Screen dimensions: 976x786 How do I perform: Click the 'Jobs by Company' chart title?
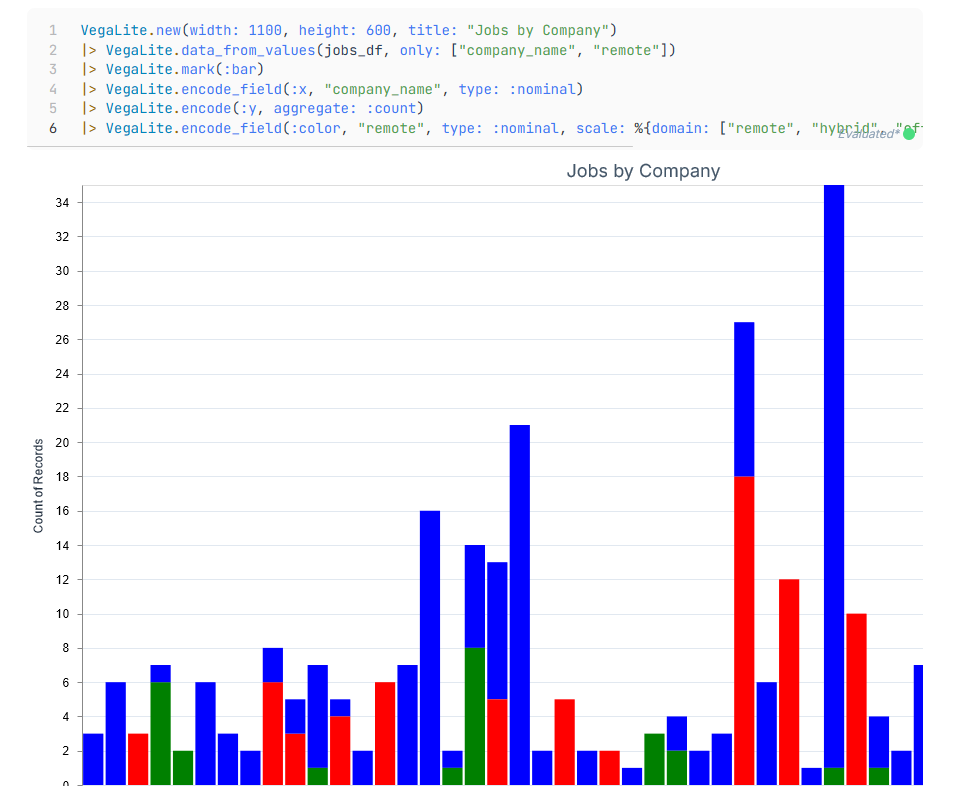pyautogui.click(x=643, y=171)
